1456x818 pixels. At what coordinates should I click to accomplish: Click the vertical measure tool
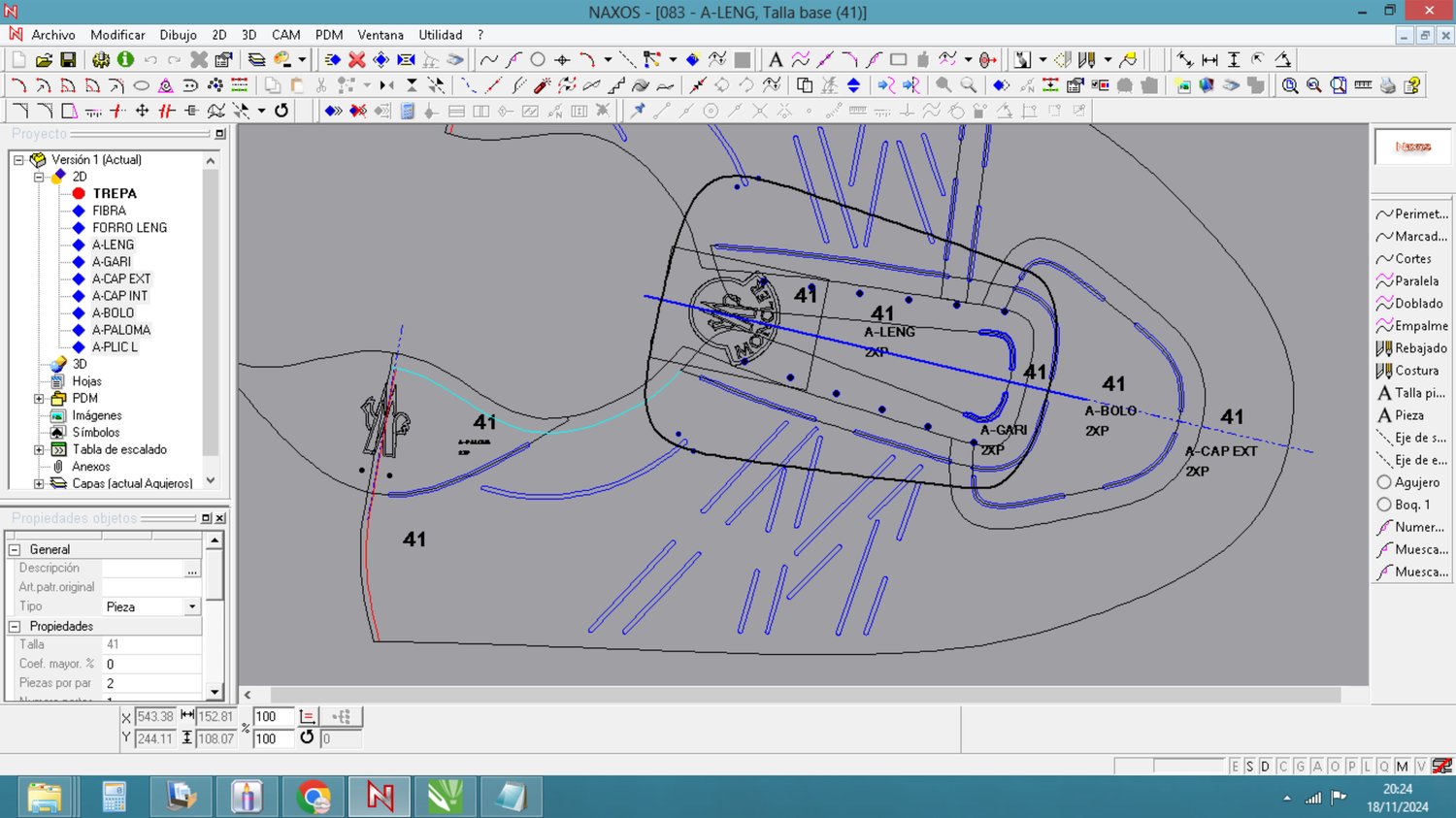(1234, 60)
